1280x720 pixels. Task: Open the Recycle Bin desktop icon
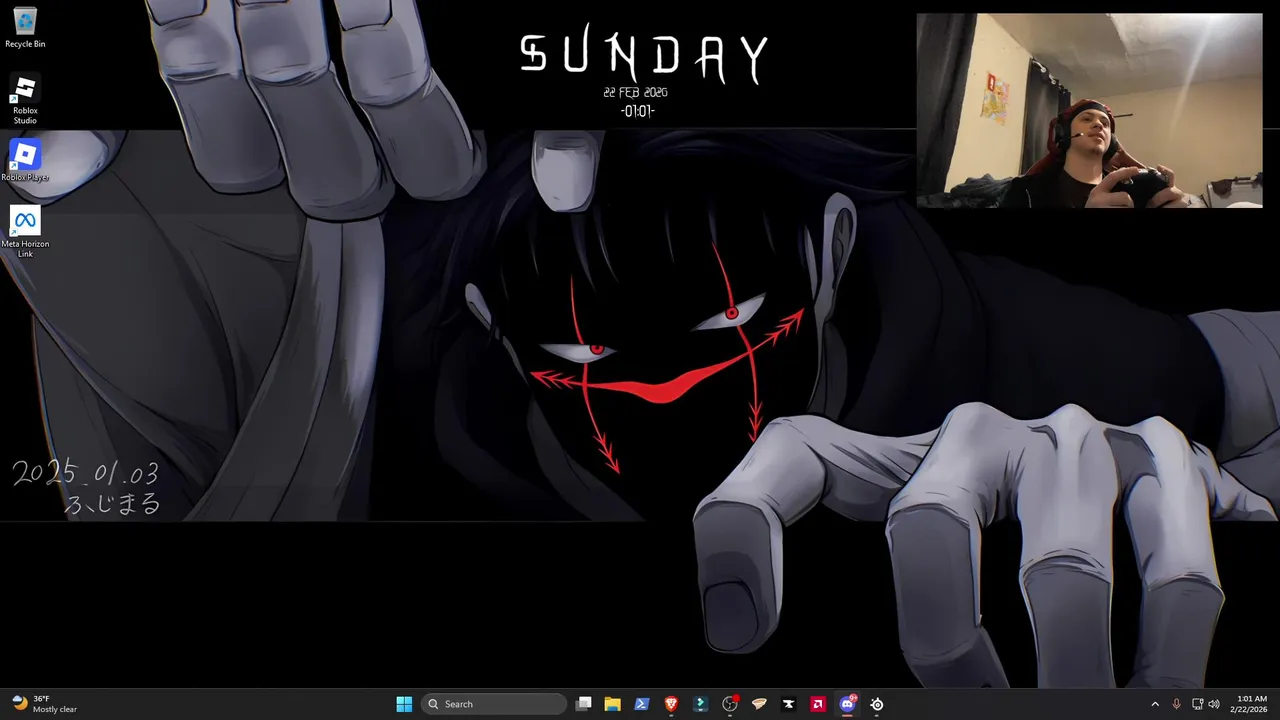[x=25, y=27]
